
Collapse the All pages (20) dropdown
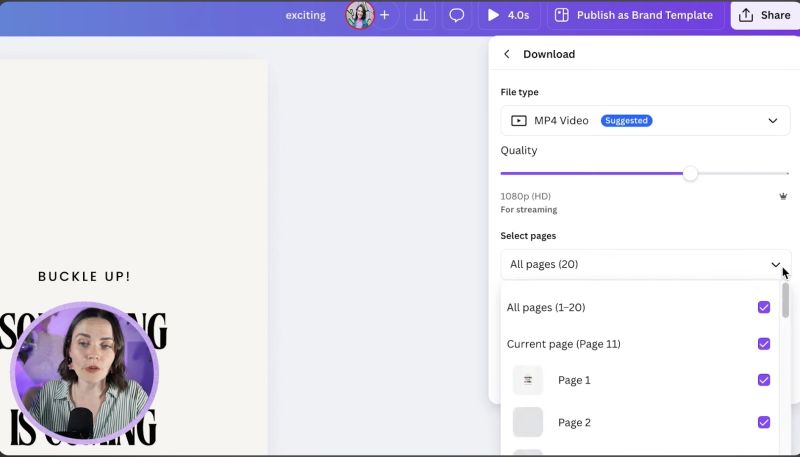click(645, 264)
